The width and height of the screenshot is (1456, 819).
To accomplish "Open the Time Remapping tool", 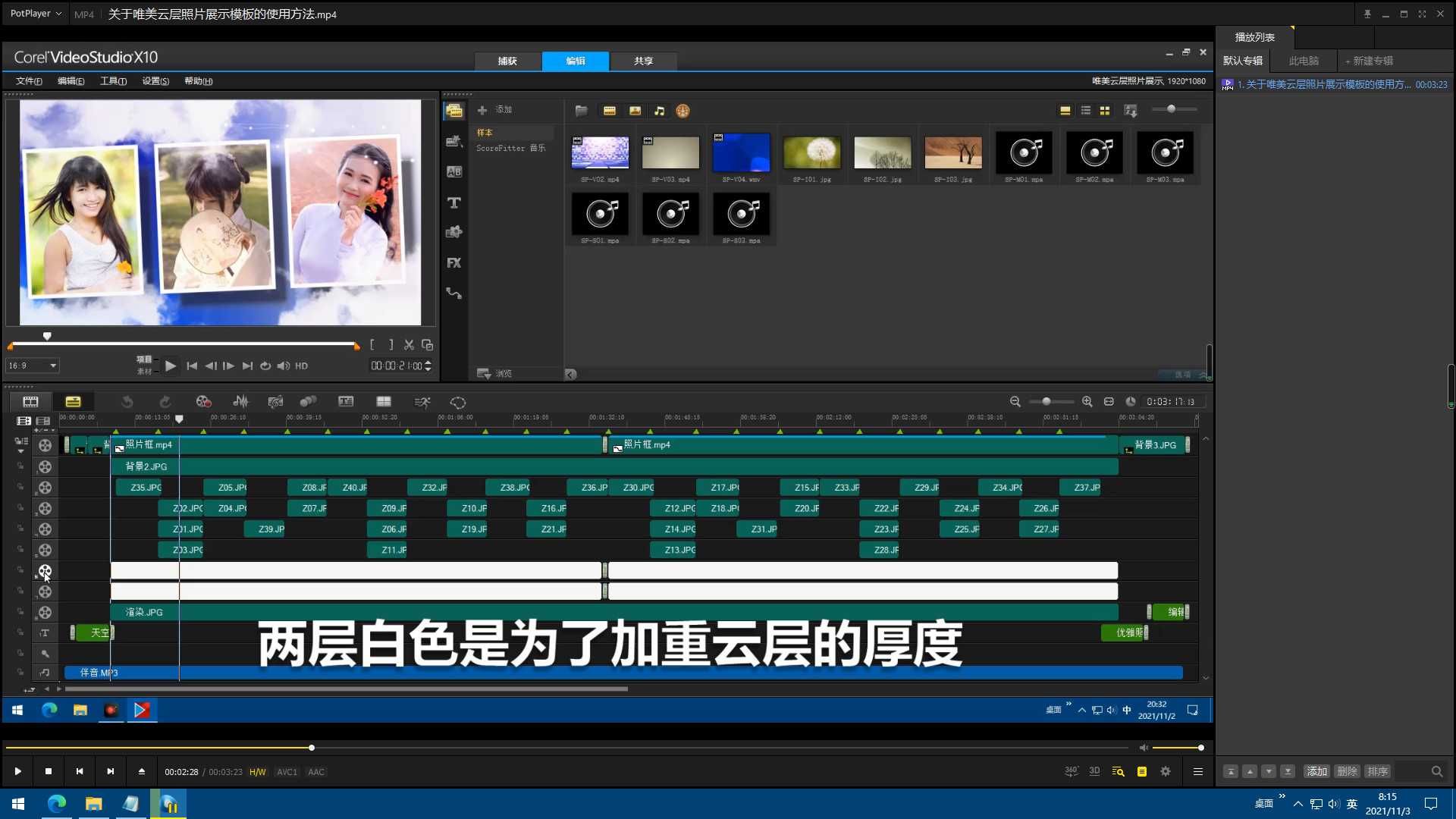I will (422, 402).
